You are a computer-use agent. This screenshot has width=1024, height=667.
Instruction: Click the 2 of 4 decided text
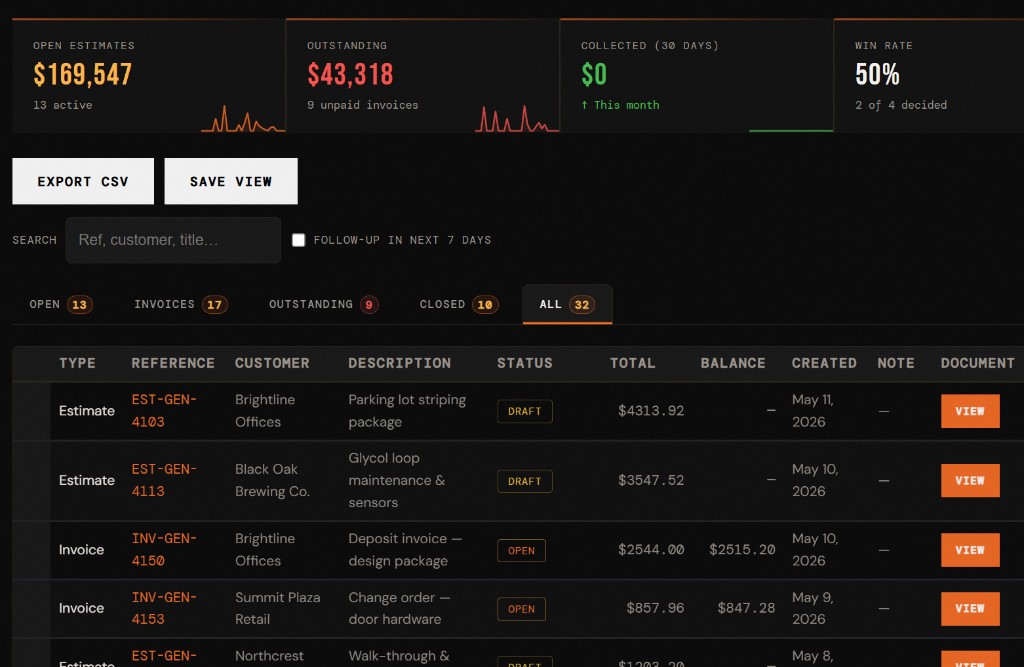[x=901, y=105]
